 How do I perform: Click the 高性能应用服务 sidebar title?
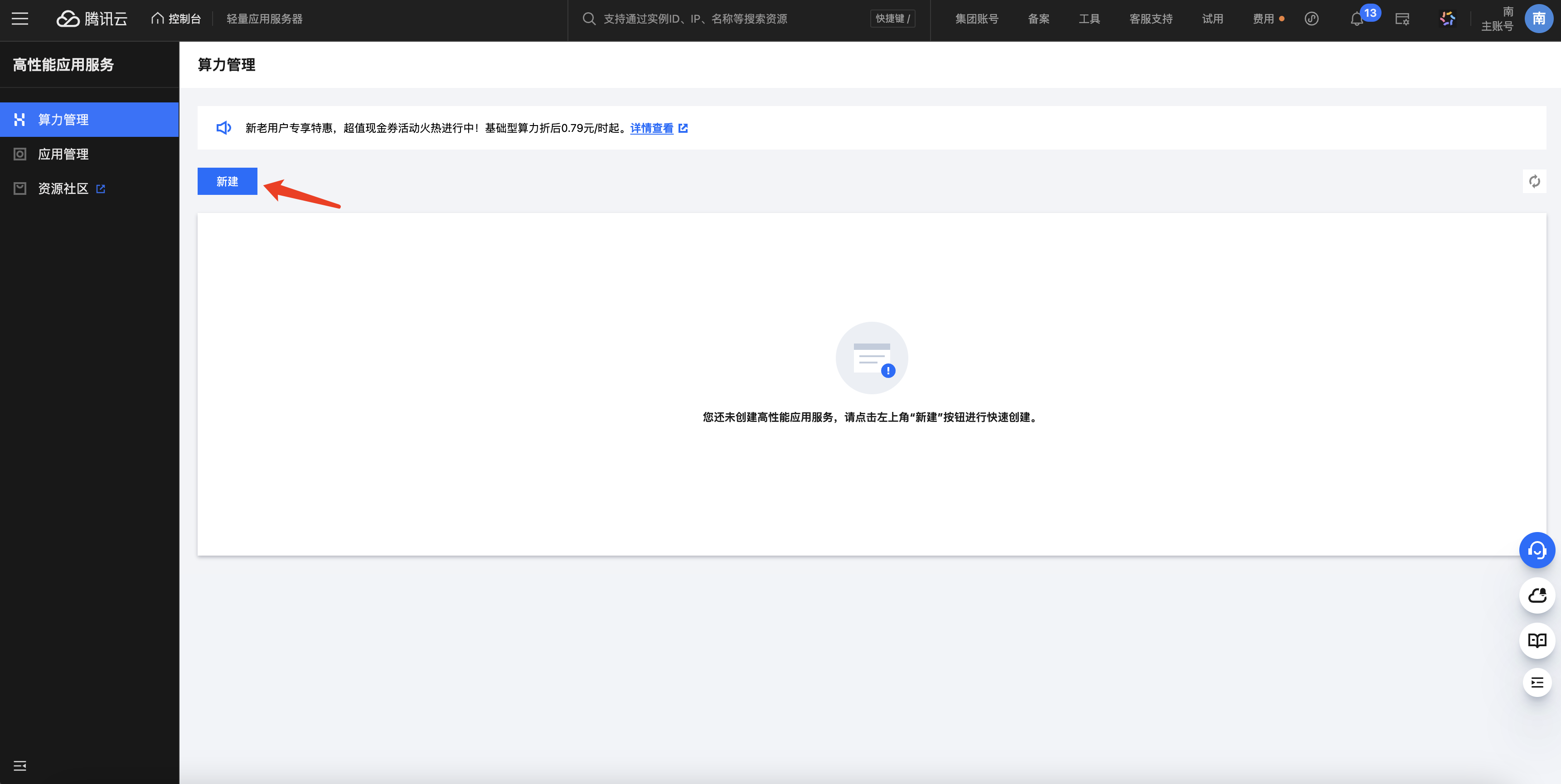(63, 65)
